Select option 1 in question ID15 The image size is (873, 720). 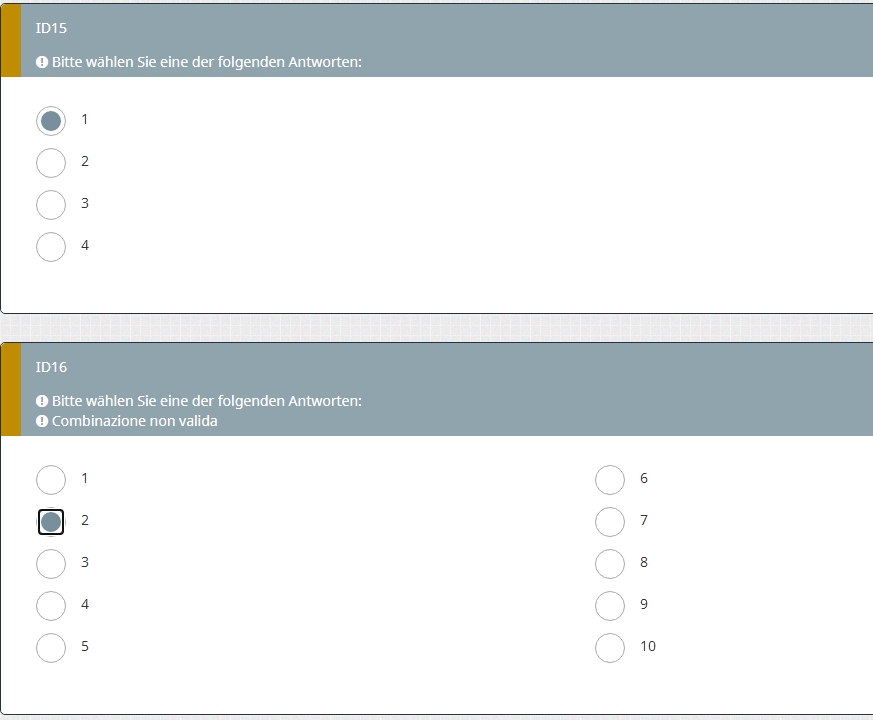pyautogui.click(x=51, y=121)
